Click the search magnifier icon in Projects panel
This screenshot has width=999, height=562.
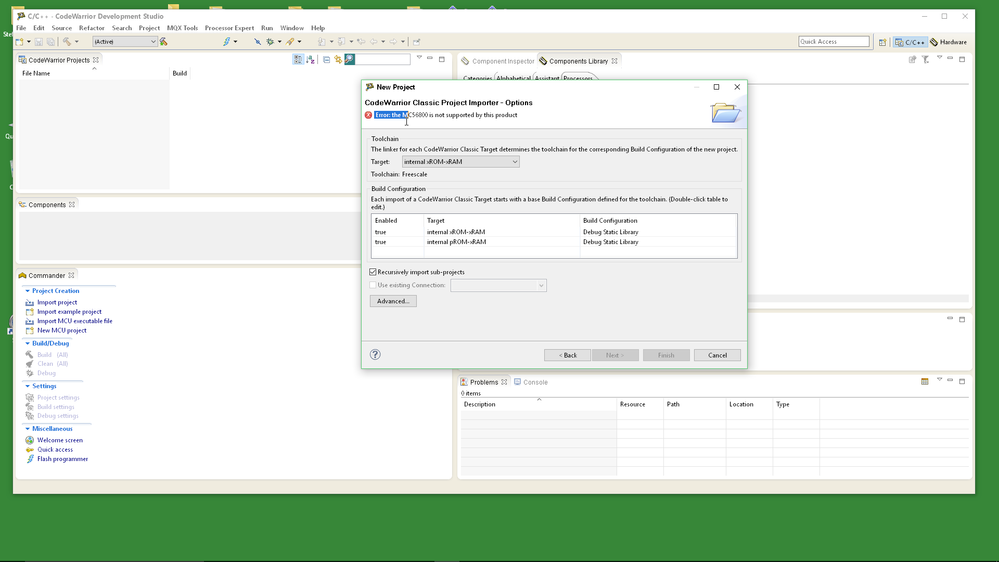pos(350,59)
